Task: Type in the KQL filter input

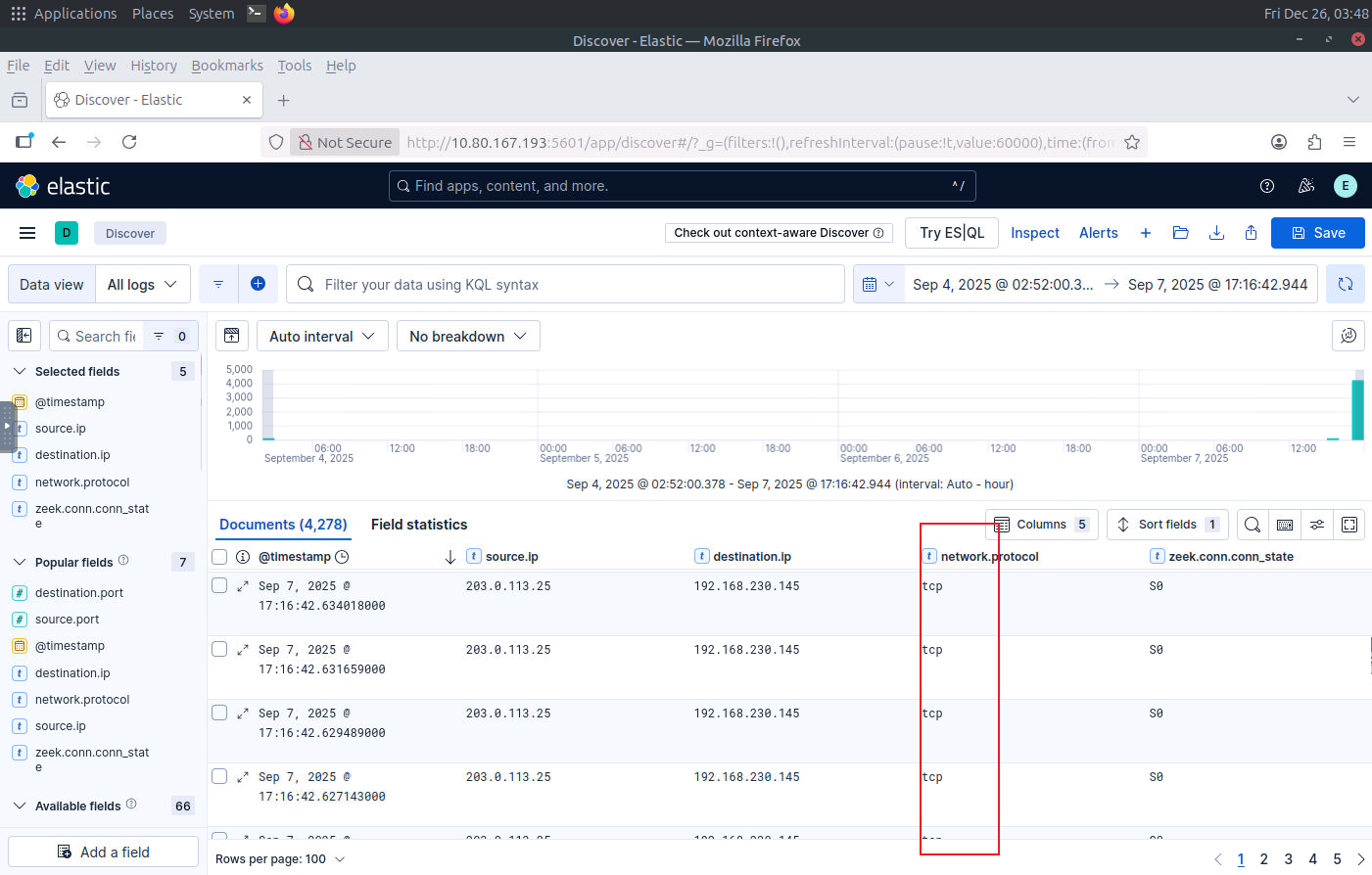Action: [578, 284]
